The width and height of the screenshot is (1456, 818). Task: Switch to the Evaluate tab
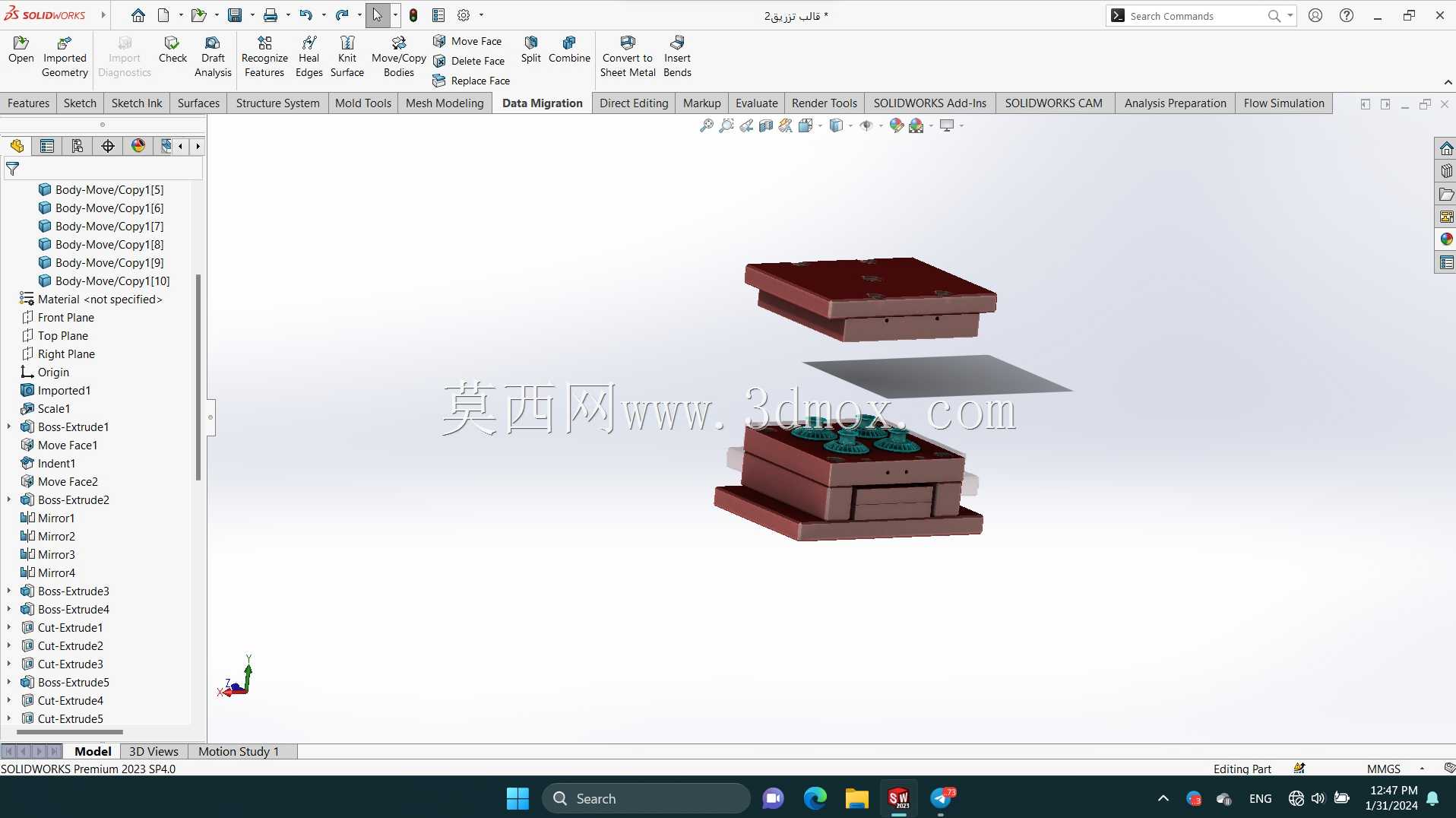tap(757, 103)
